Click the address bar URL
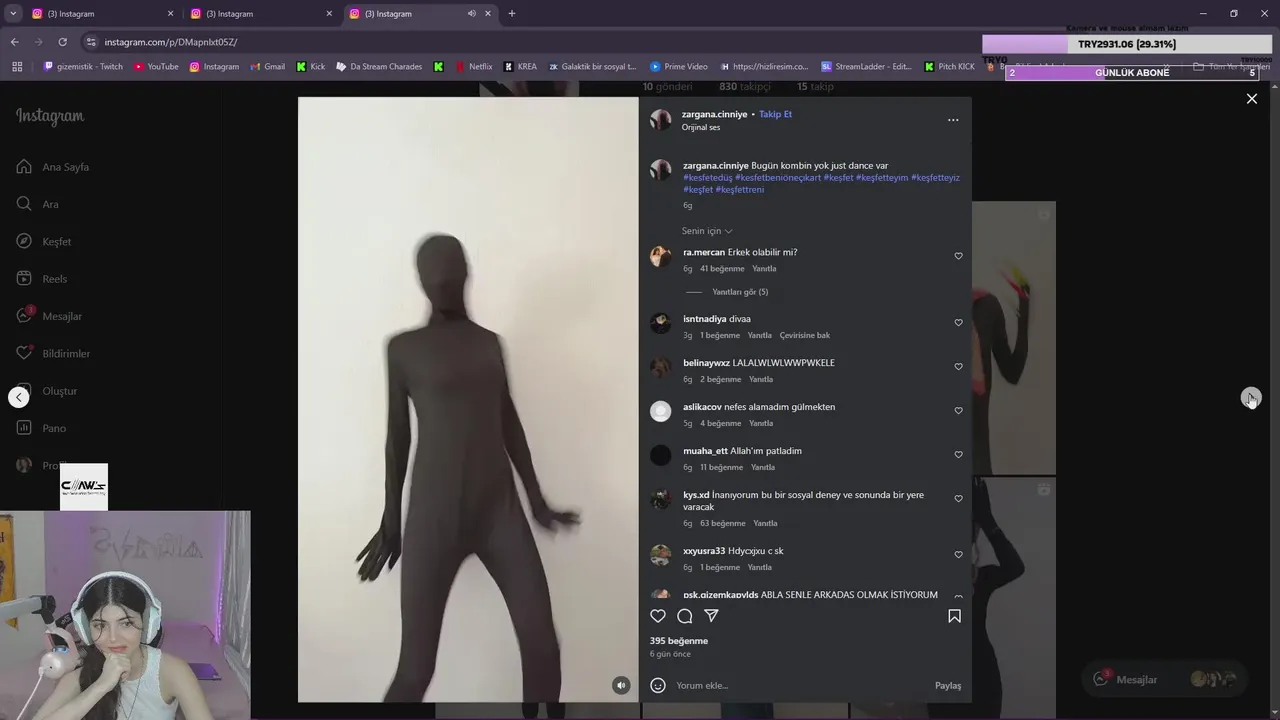The image size is (1280, 720). click(171, 42)
